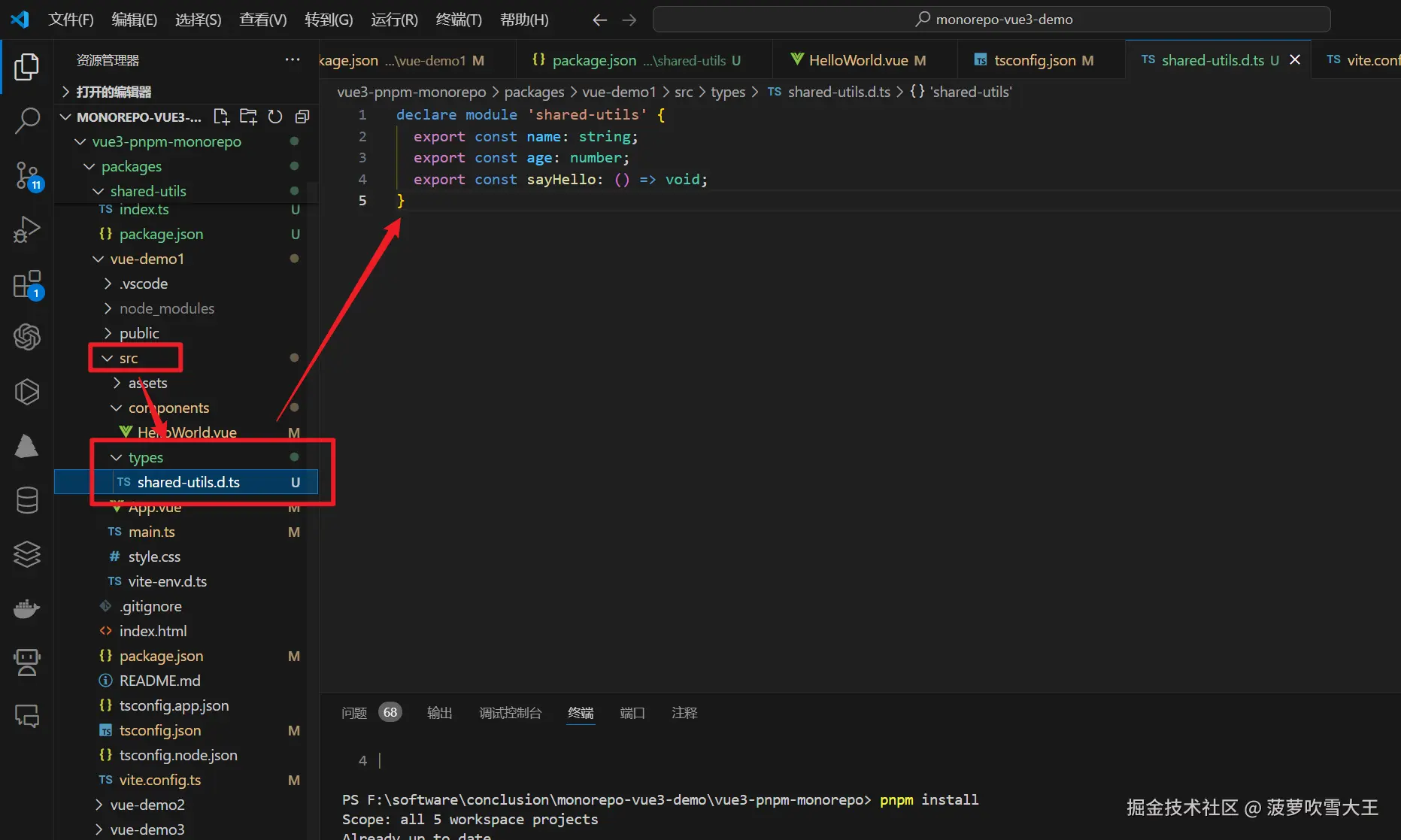Open the Docker view icon
Image resolution: width=1401 pixels, height=840 pixels.
click(27, 608)
